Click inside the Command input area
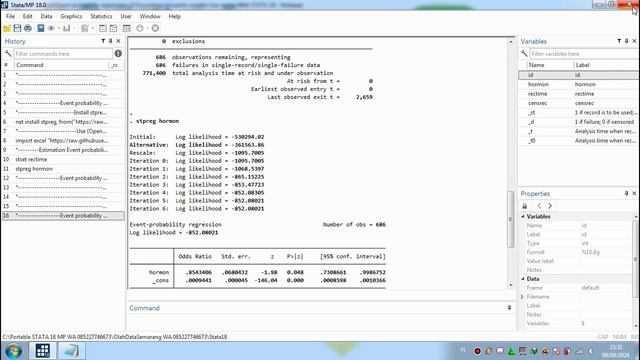Image resolution: width=640 pixels, height=360 pixels. [x=320, y=322]
